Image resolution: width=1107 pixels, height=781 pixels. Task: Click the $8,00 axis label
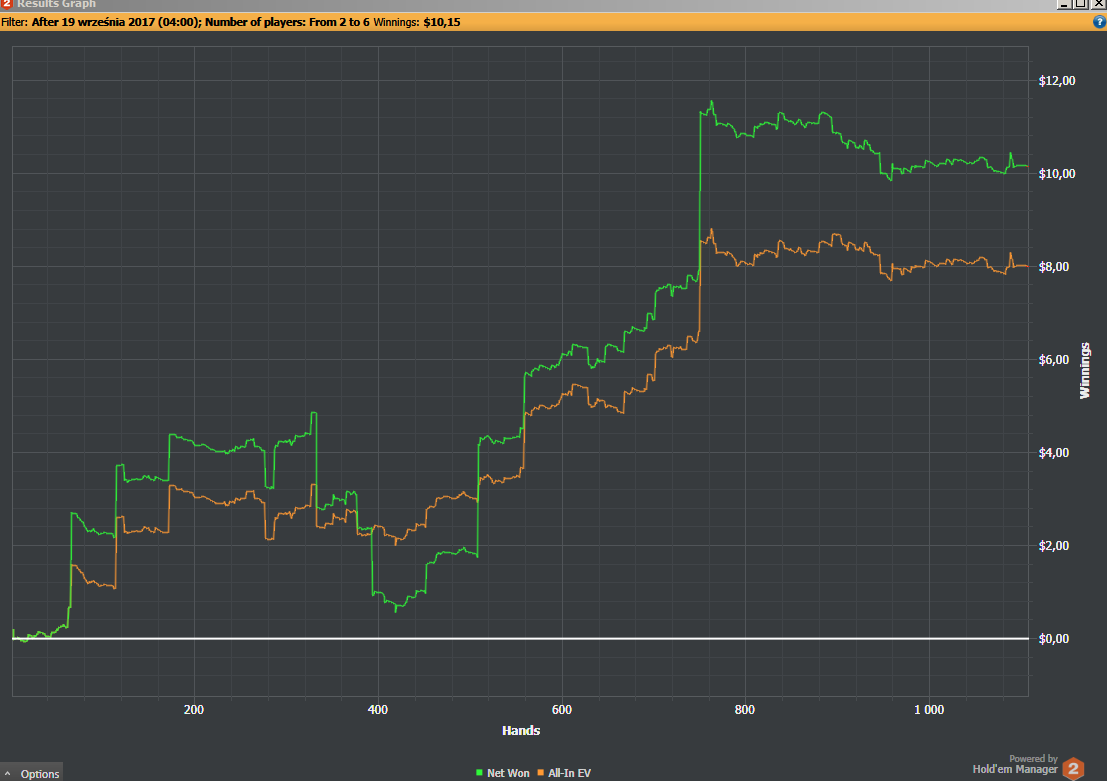[x=1053, y=267]
